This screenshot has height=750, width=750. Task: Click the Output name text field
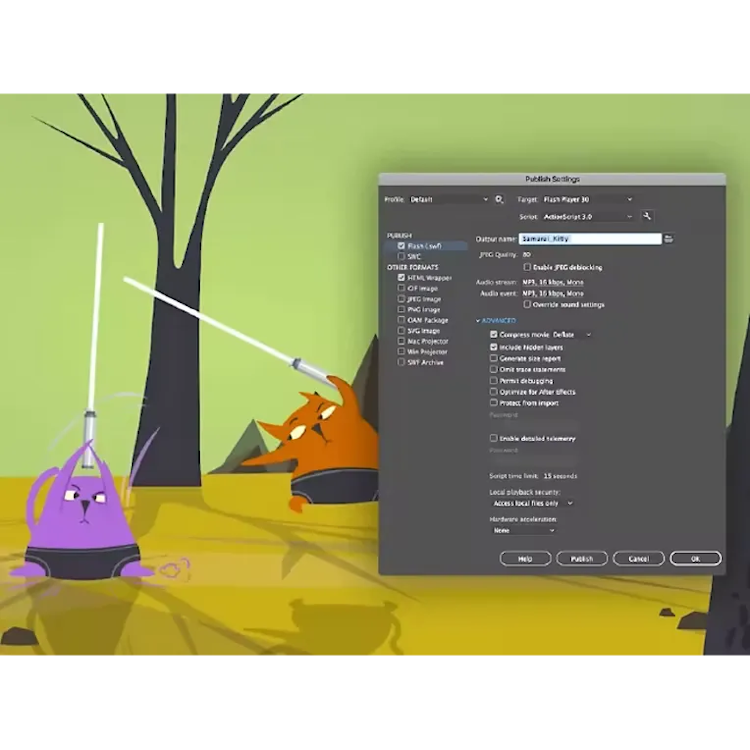tap(590, 239)
